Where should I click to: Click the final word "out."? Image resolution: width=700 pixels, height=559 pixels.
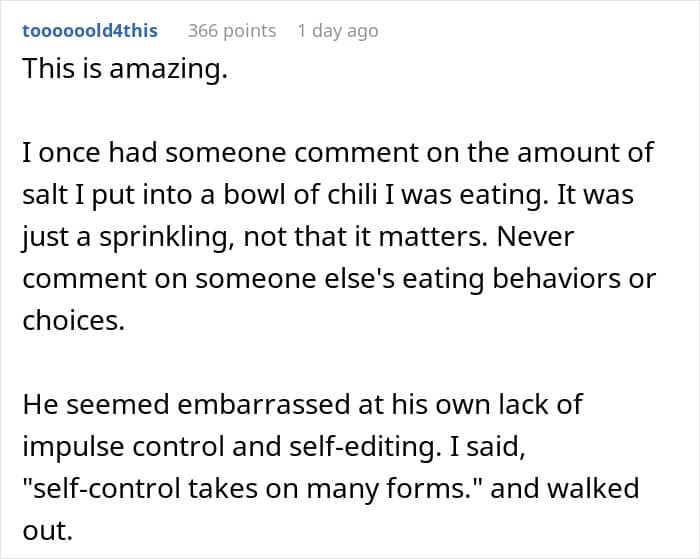pos(47,530)
